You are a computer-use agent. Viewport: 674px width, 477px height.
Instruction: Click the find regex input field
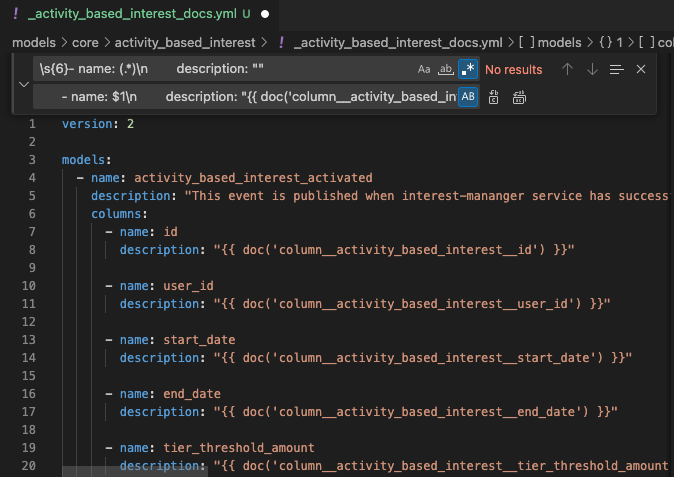click(220, 70)
